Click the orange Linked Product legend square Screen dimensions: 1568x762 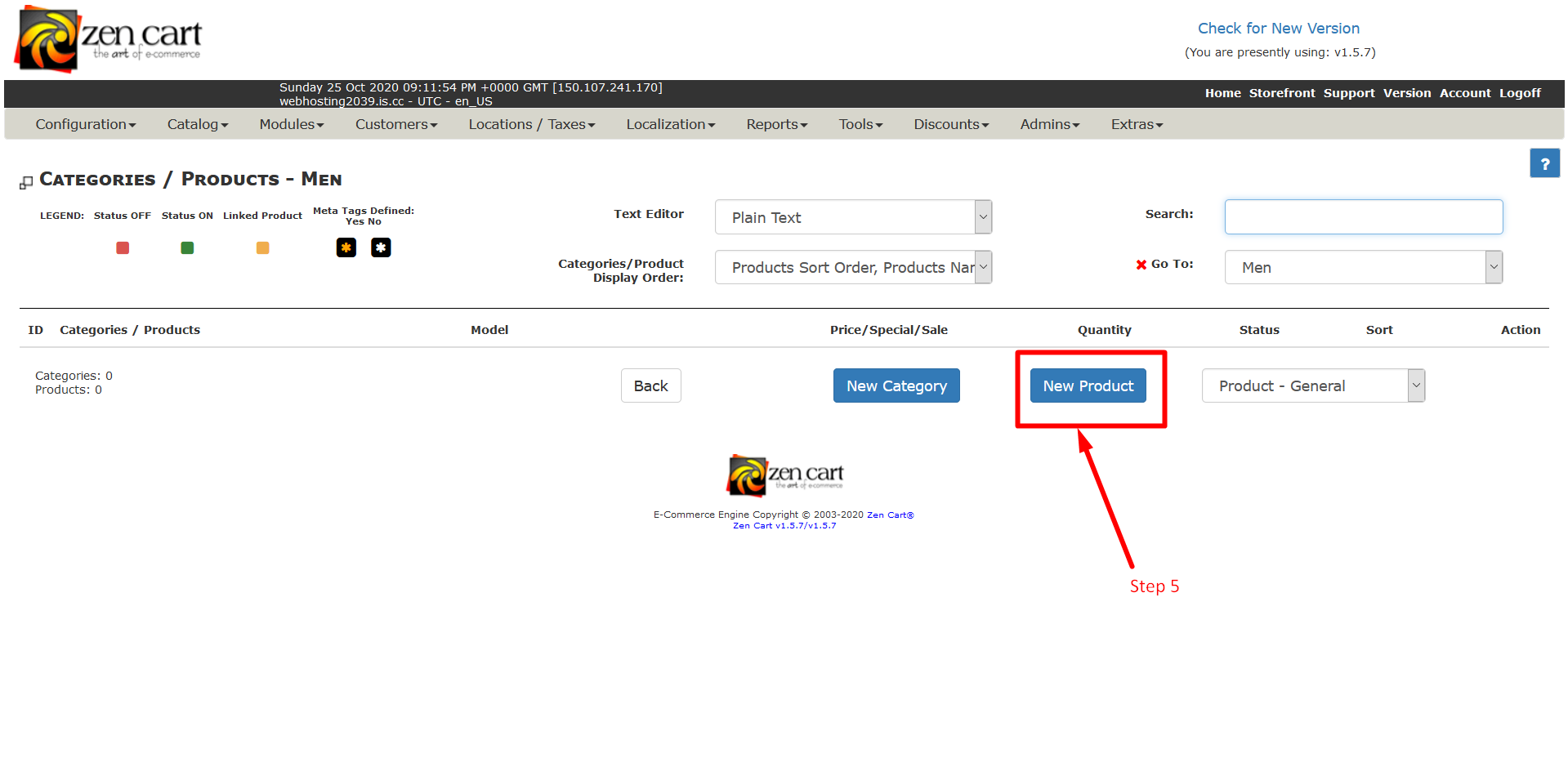(x=262, y=247)
